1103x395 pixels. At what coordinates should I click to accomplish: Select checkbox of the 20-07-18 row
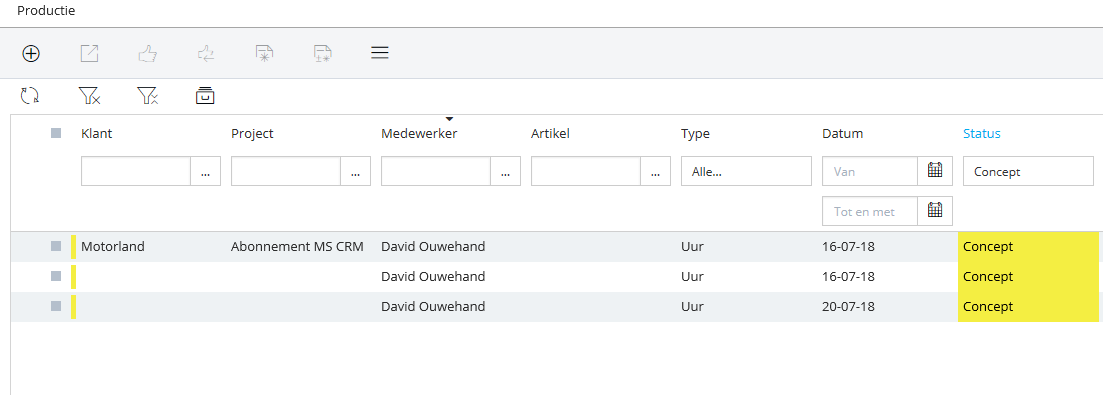[56, 306]
